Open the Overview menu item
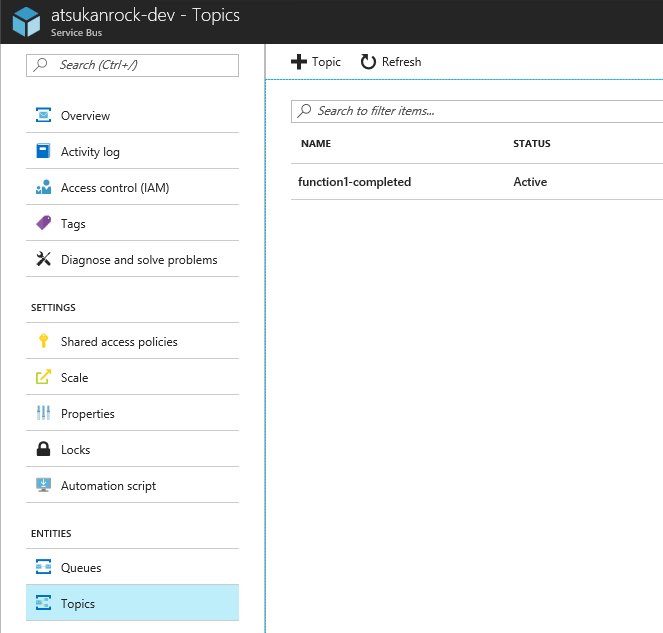Viewport: 663px width, 633px height. click(132, 115)
